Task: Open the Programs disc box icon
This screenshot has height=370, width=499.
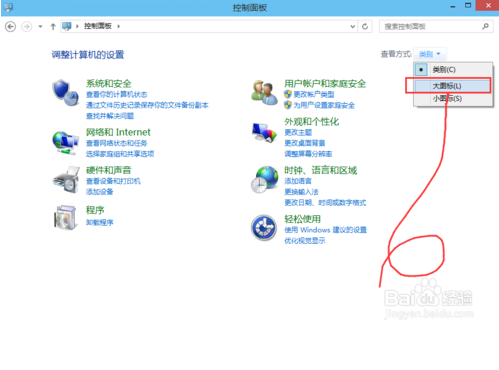Action: (65, 217)
